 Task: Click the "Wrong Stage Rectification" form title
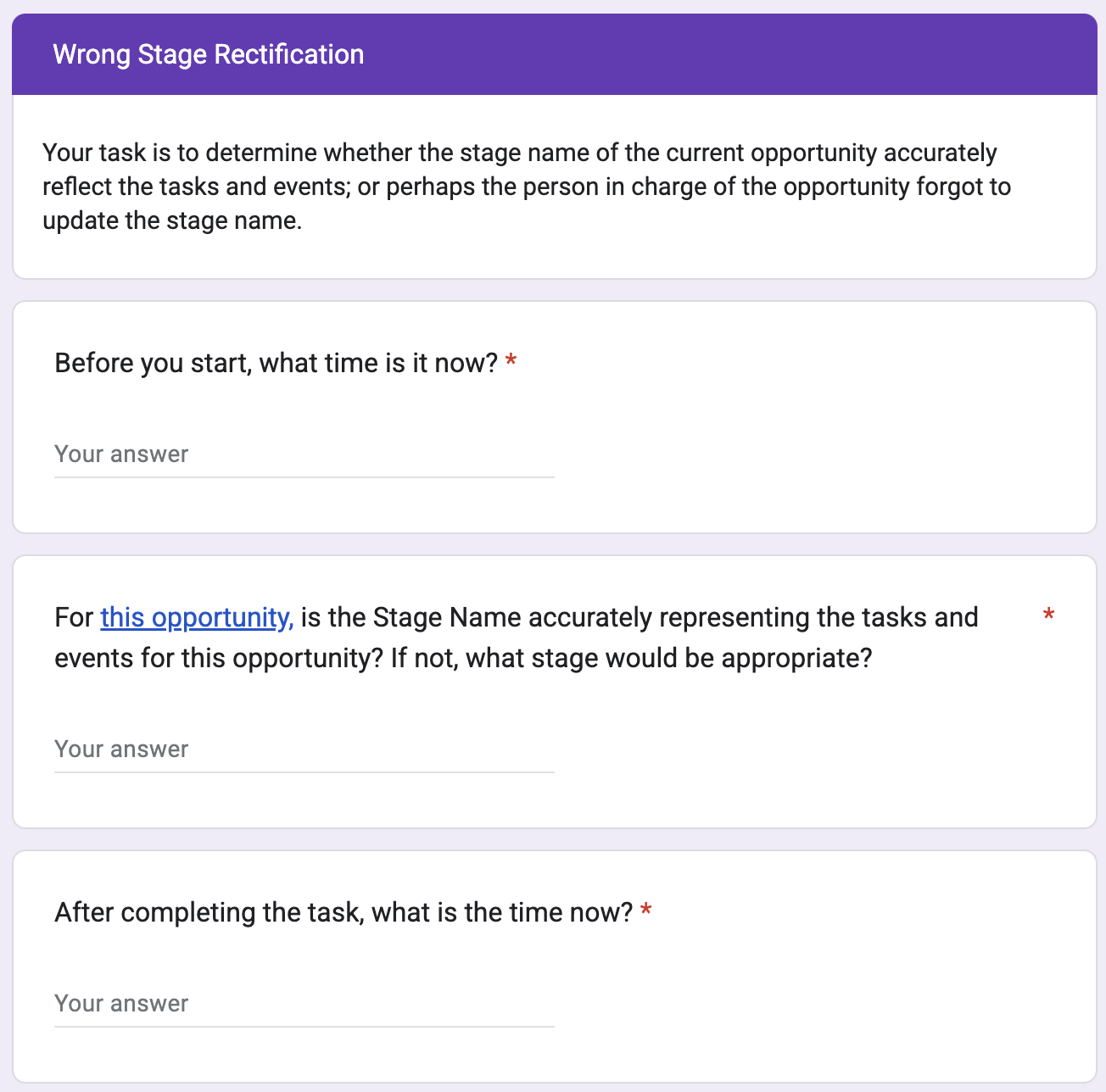click(209, 54)
